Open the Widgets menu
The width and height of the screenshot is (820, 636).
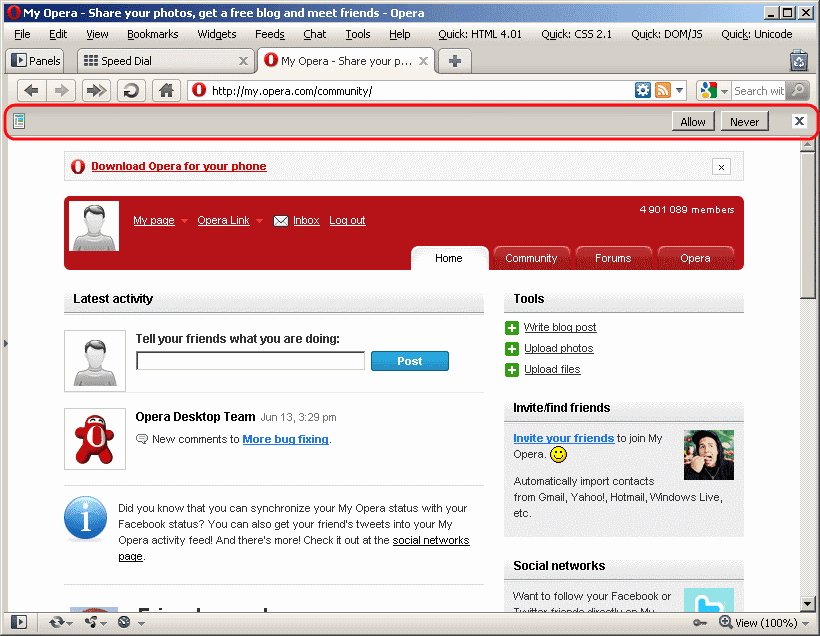[x=217, y=34]
